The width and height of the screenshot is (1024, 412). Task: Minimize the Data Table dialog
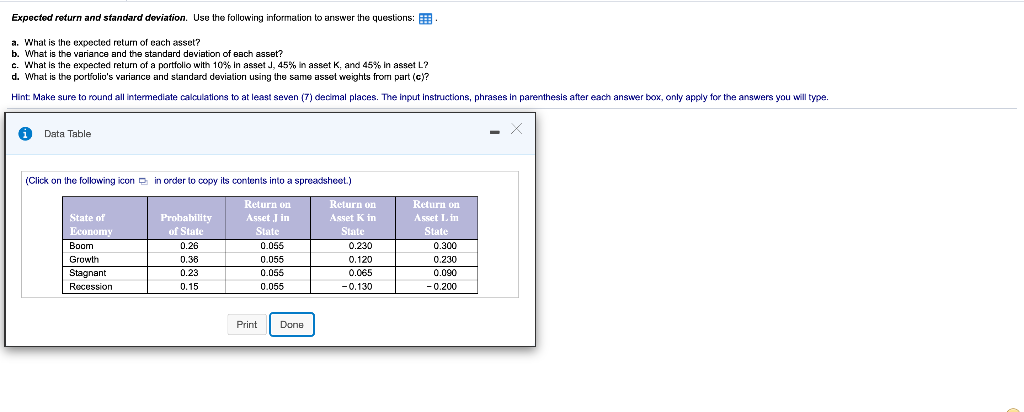494,134
